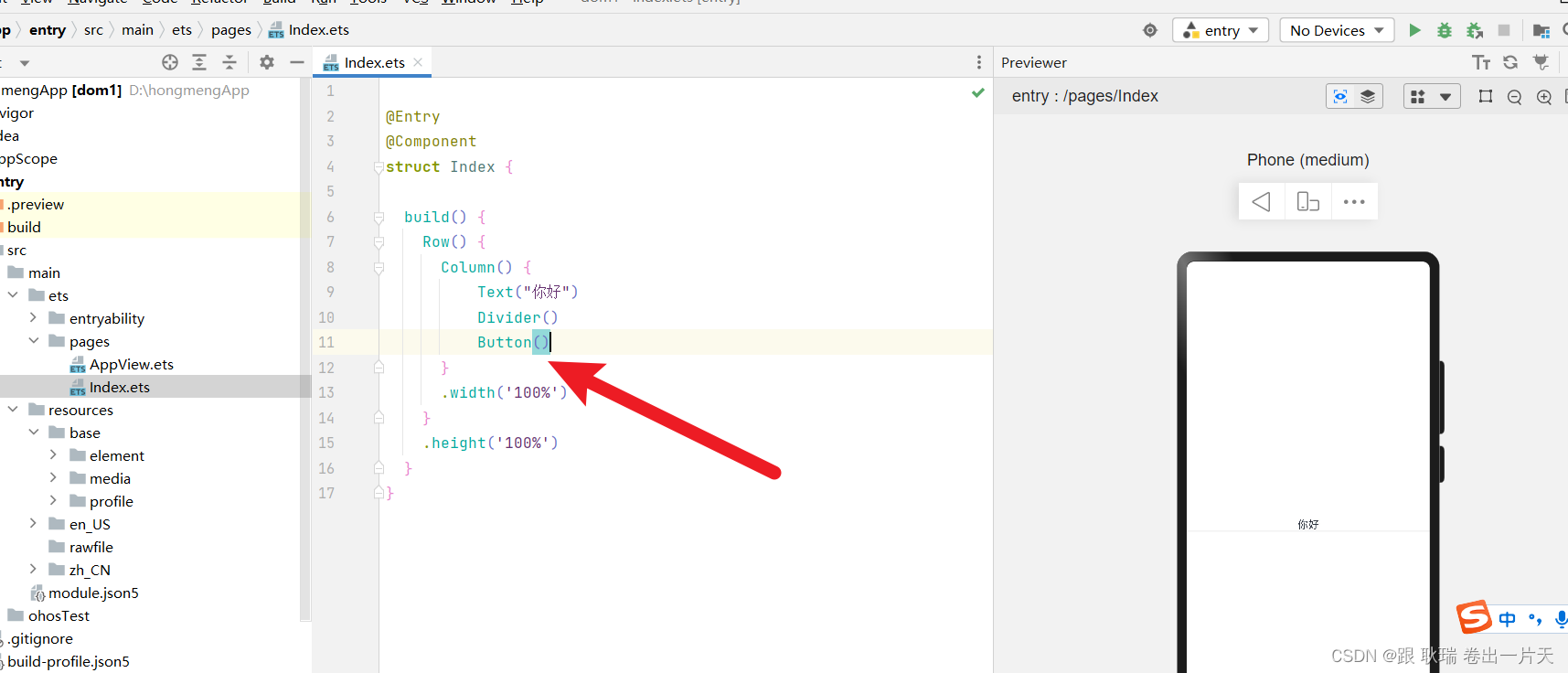The width and height of the screenshot is (1568, 673).
Task: Click src in the breadcrumb path
Action: (x=93, y=30)
